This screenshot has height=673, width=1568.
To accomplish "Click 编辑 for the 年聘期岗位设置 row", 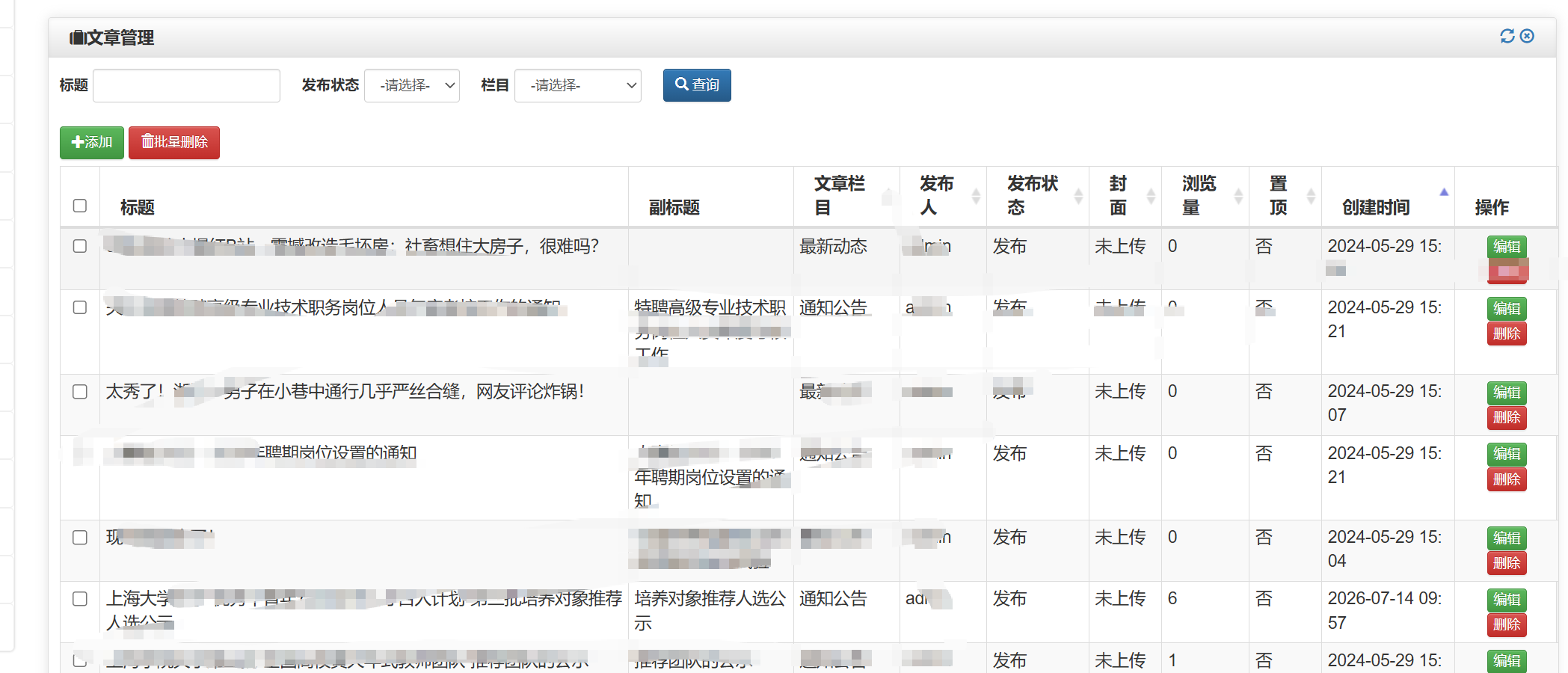I will 1507,454.
